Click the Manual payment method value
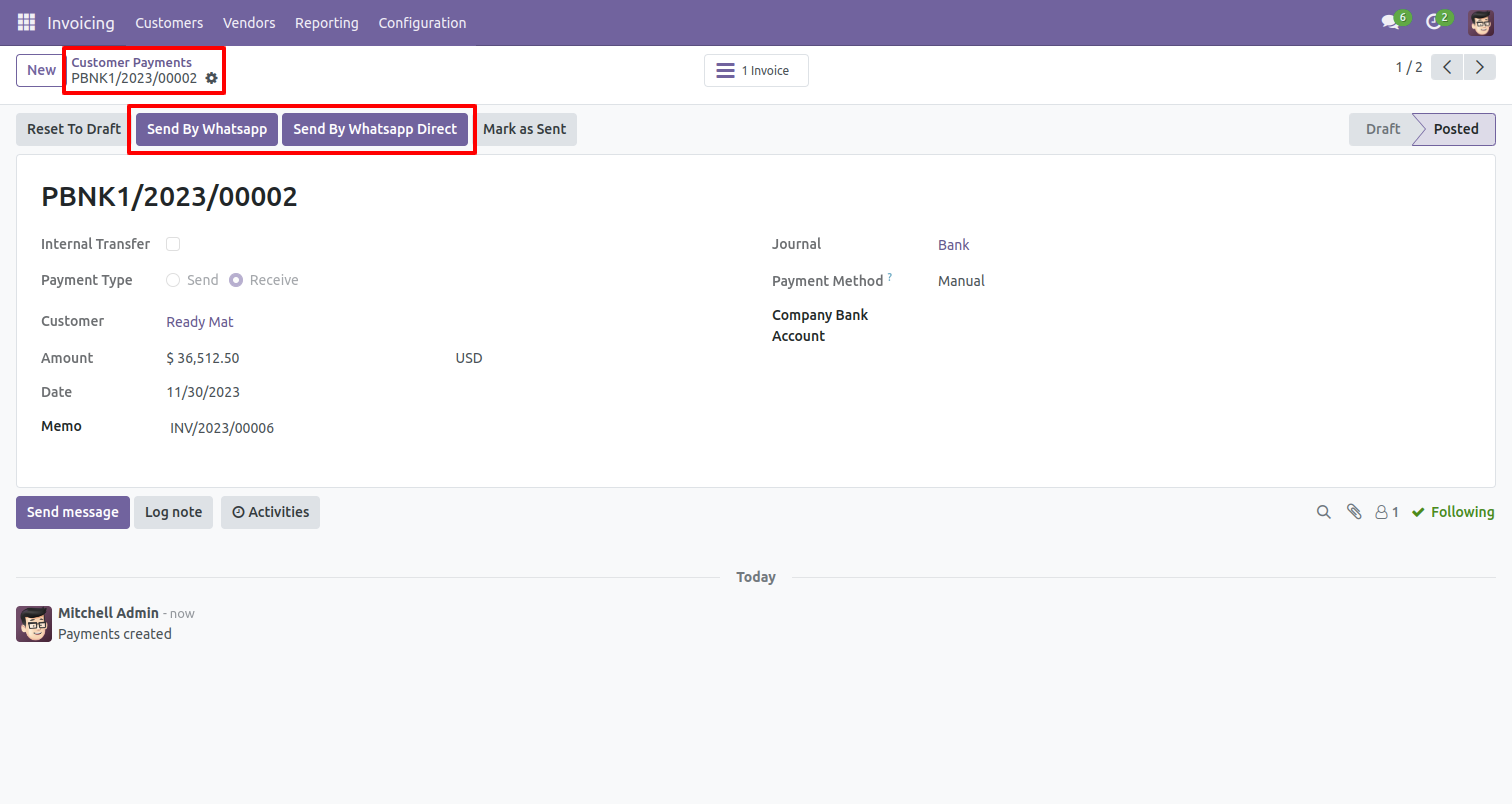Viewport: 1512px width, 804px height. click(x=961, y=281)
